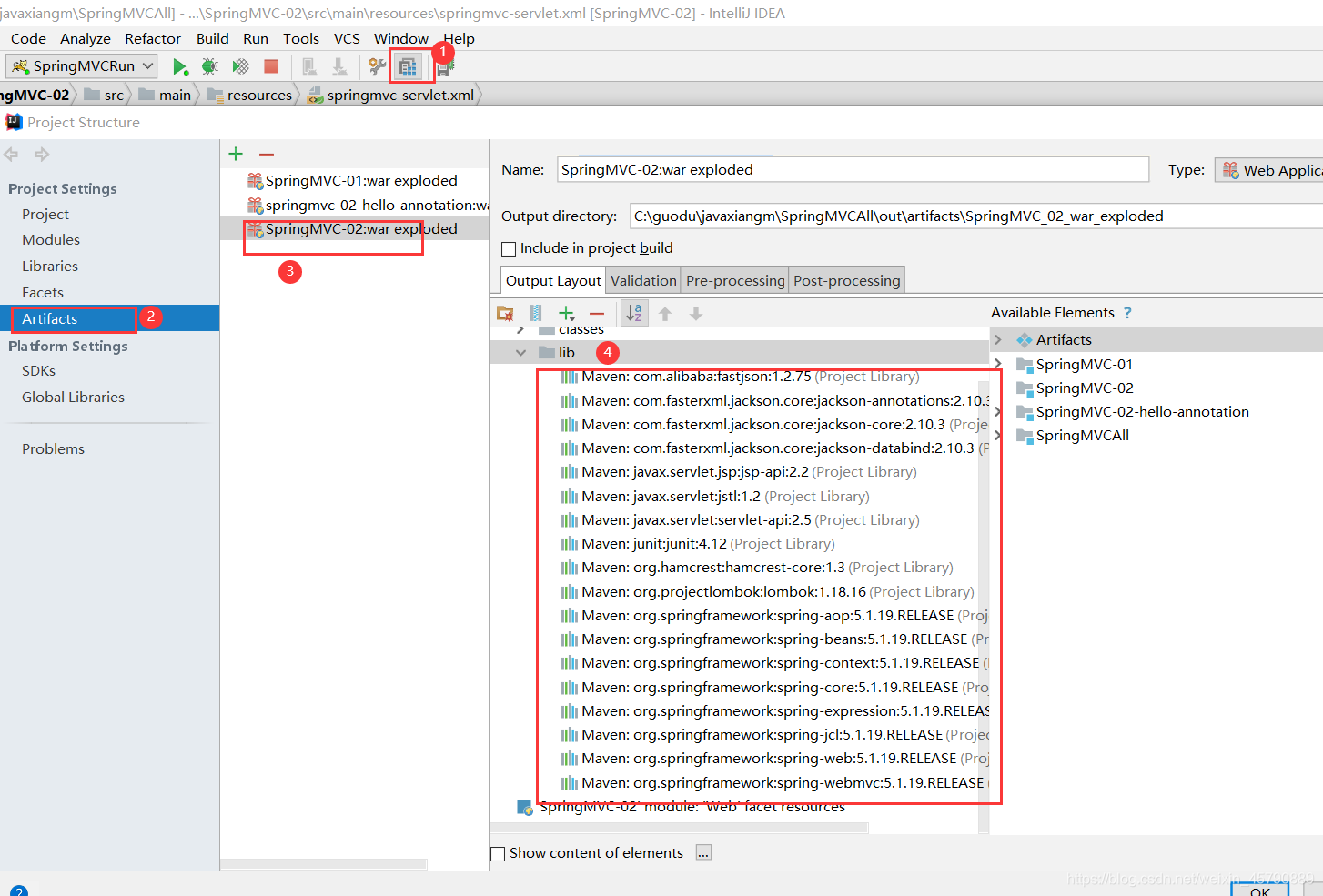
Task: Open the Analyze menu
Action: point(86,38)
